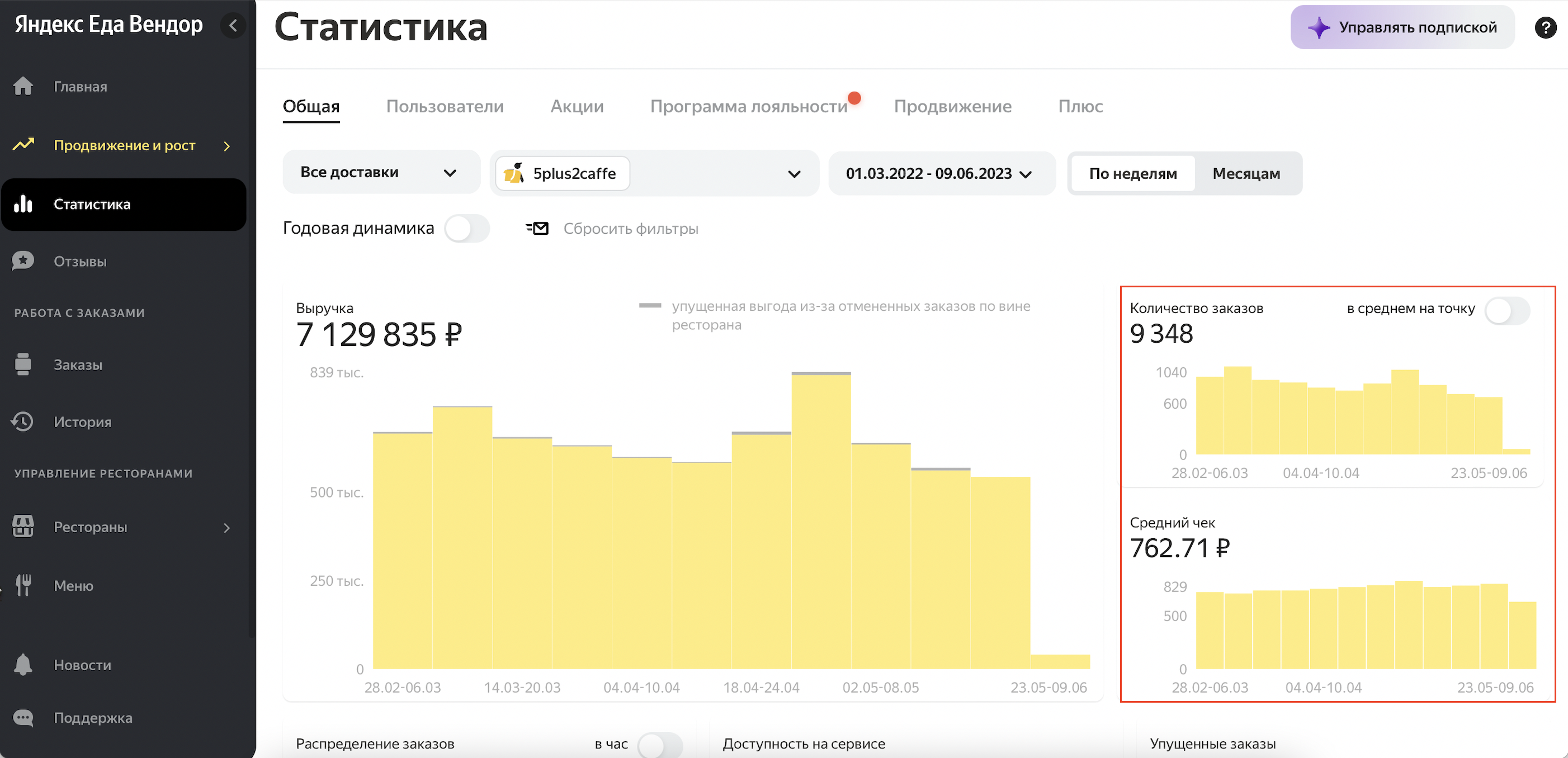Click Сбросить фильтры link
The image size is (1568, 758).
pos(630,229)
